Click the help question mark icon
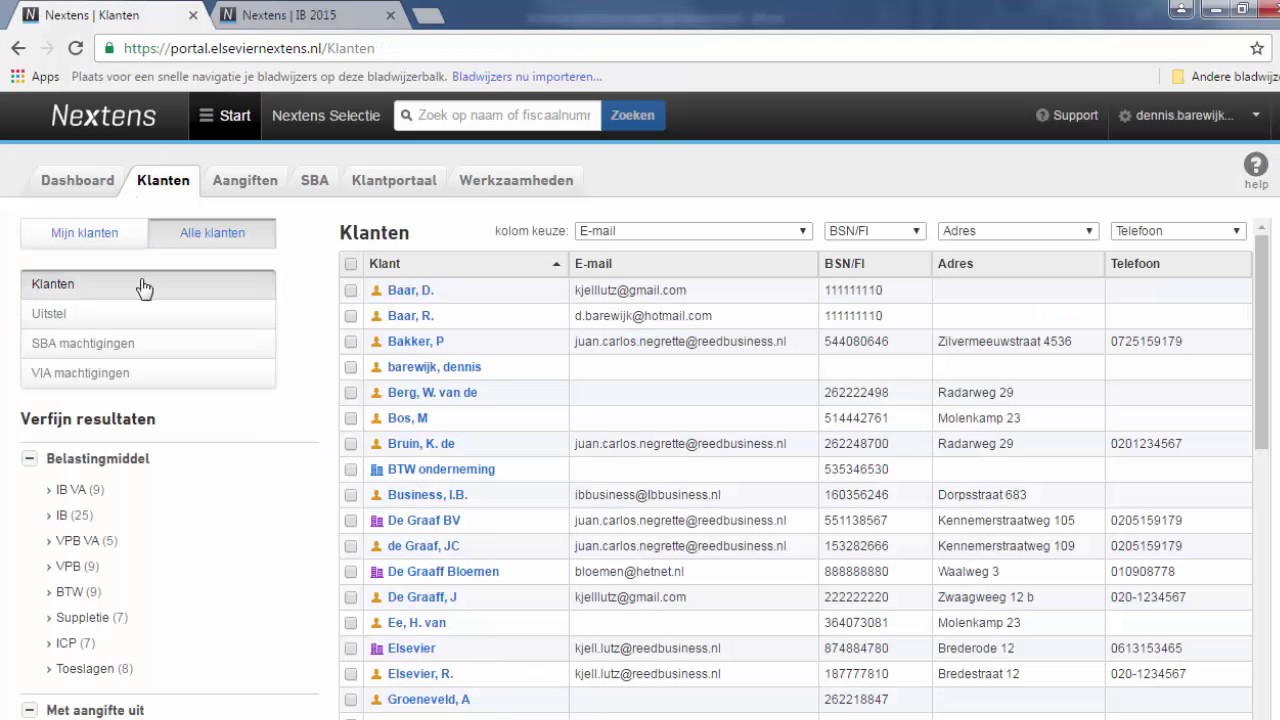Viewport: 1280px width, 720px height. (1256, 165)
